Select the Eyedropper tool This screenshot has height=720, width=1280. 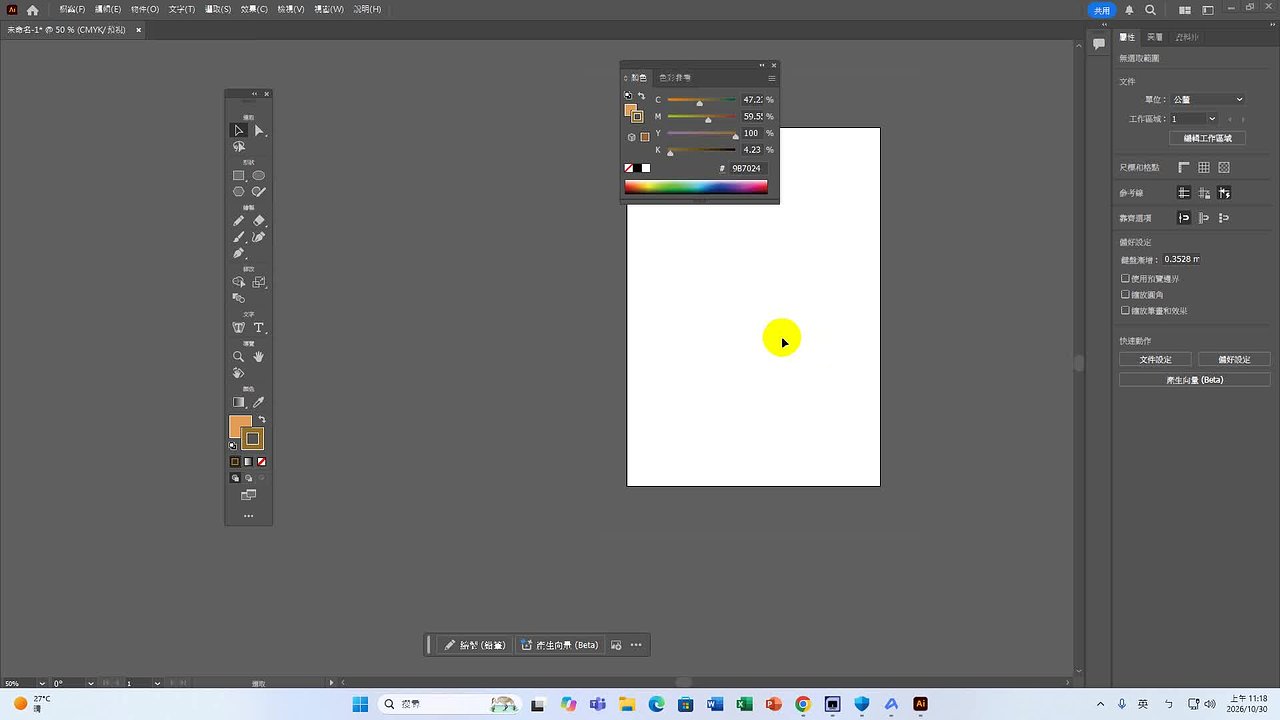(259, 402)
